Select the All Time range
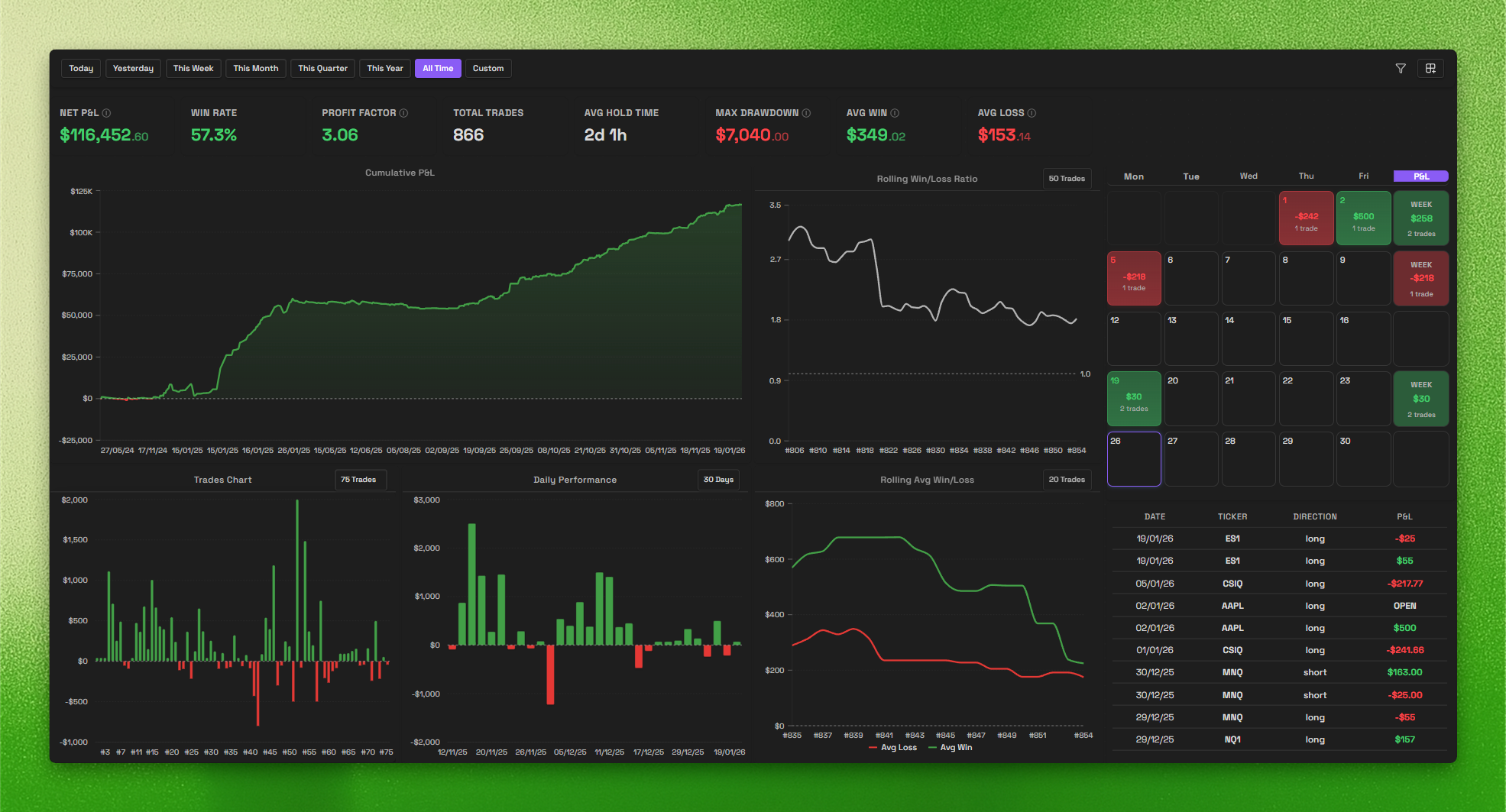Image resolution: width=1506 pixels, height=812 pixels. (438, 69)
